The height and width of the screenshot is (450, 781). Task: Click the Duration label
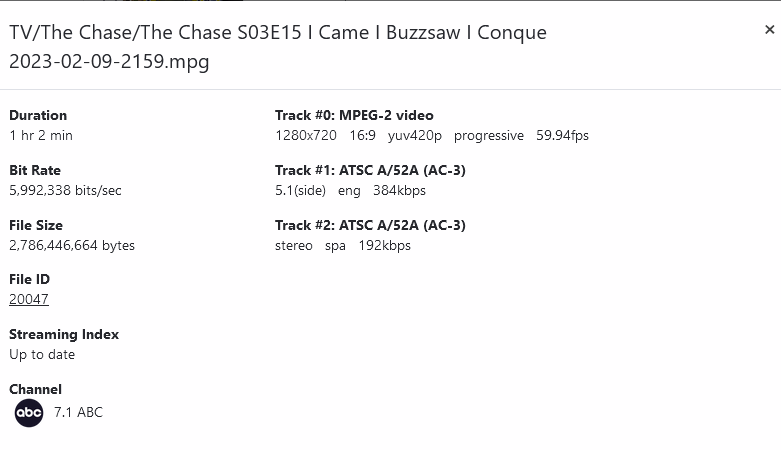38,115
